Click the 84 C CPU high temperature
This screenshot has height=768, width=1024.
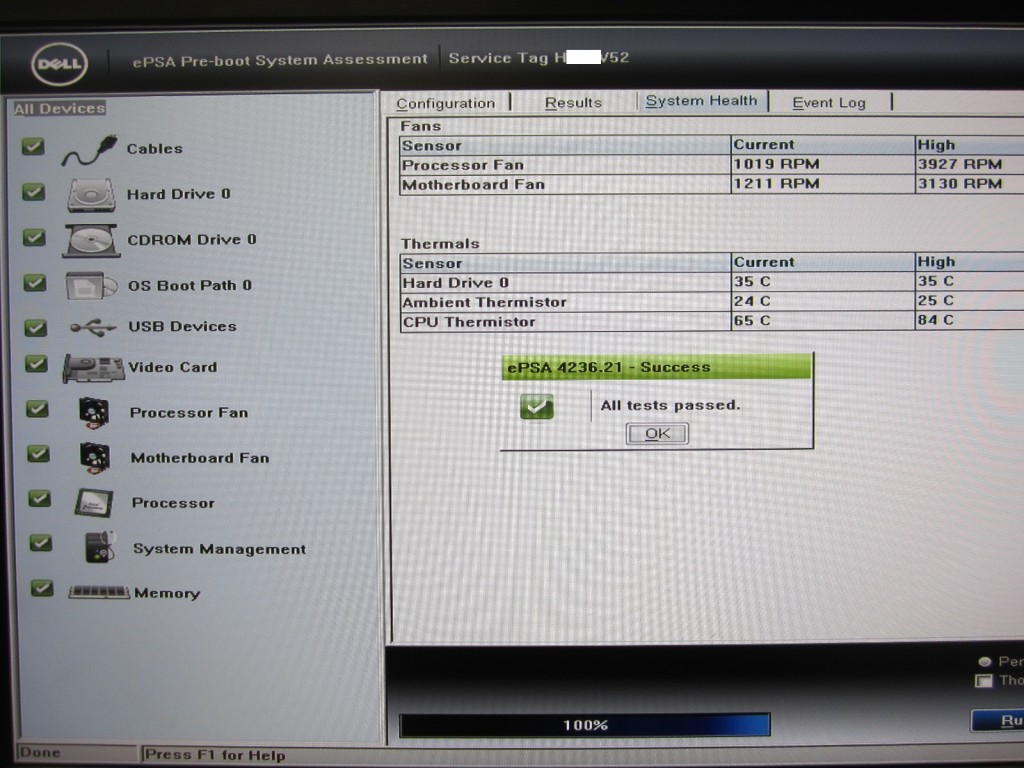(x=936, y=320)
